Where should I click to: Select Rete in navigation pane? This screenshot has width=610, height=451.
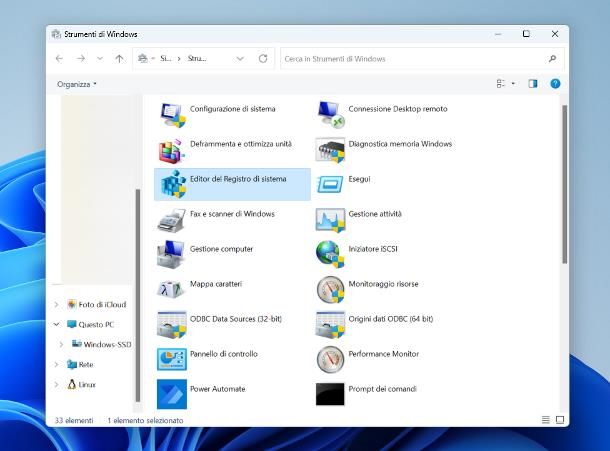[x=80, y=365]
